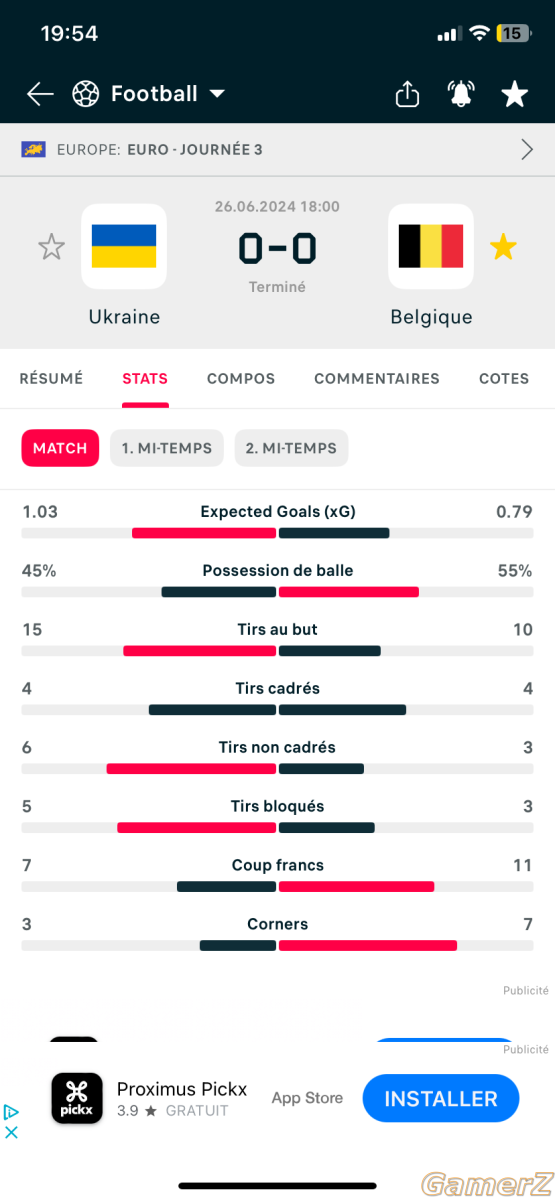Tap the INSTALLER button
This screenshot has height=1200, width=555.
(441, 1098)
